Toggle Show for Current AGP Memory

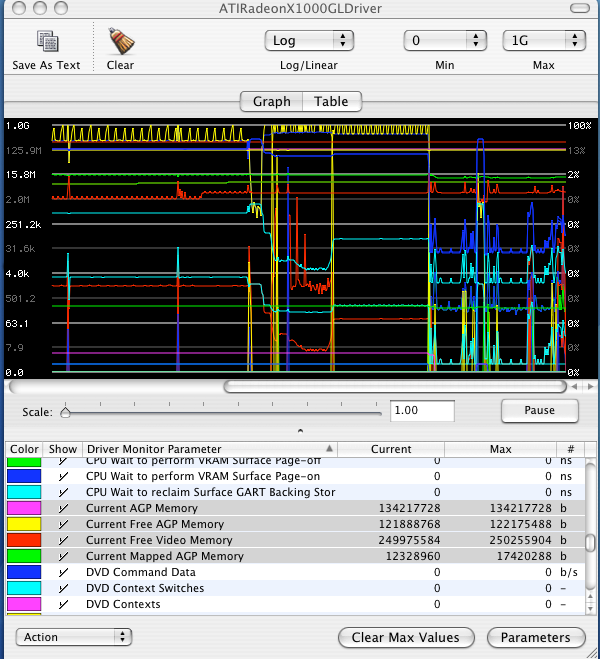coord(63,508)
